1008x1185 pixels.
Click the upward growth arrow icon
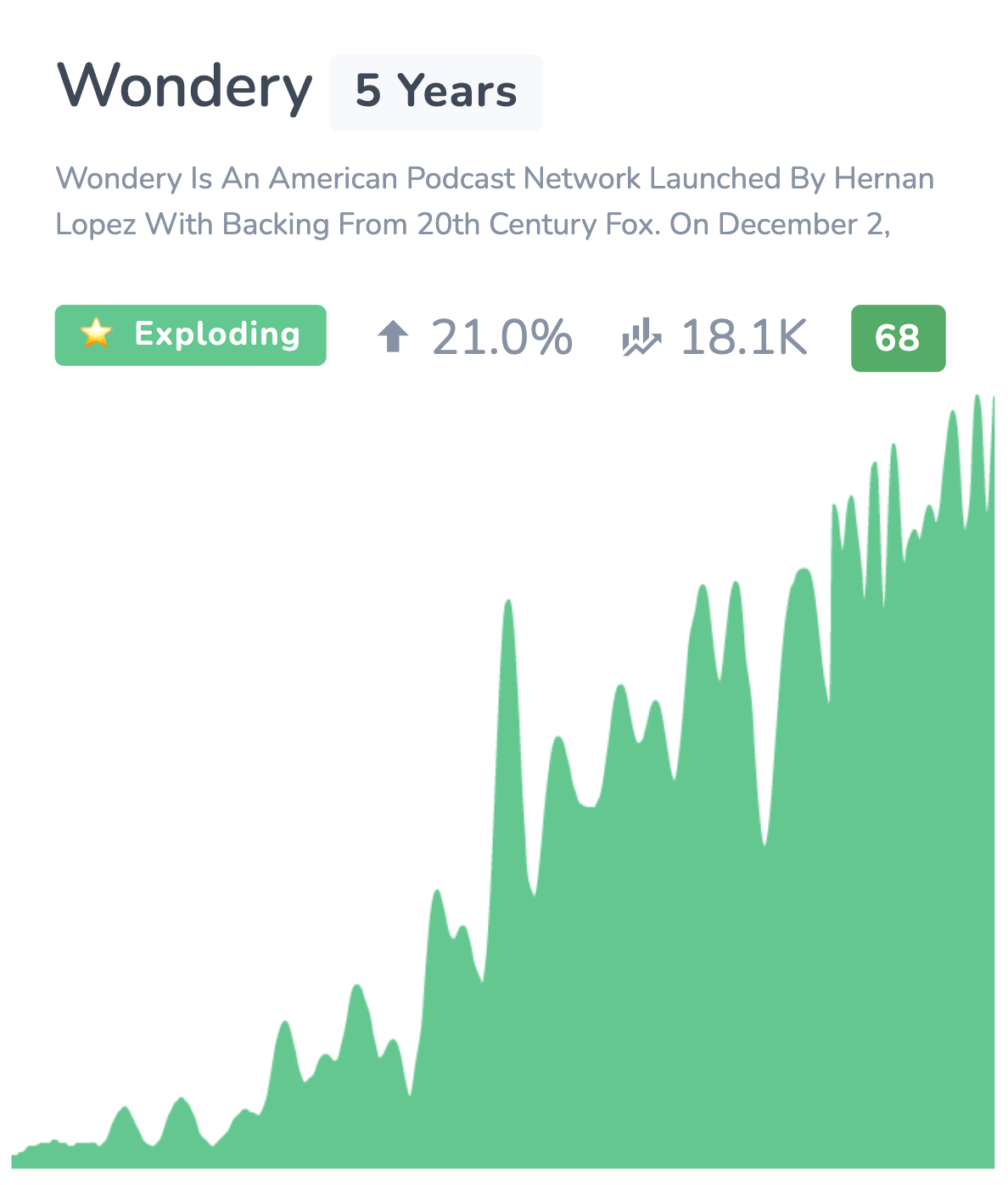click(393, 336)
